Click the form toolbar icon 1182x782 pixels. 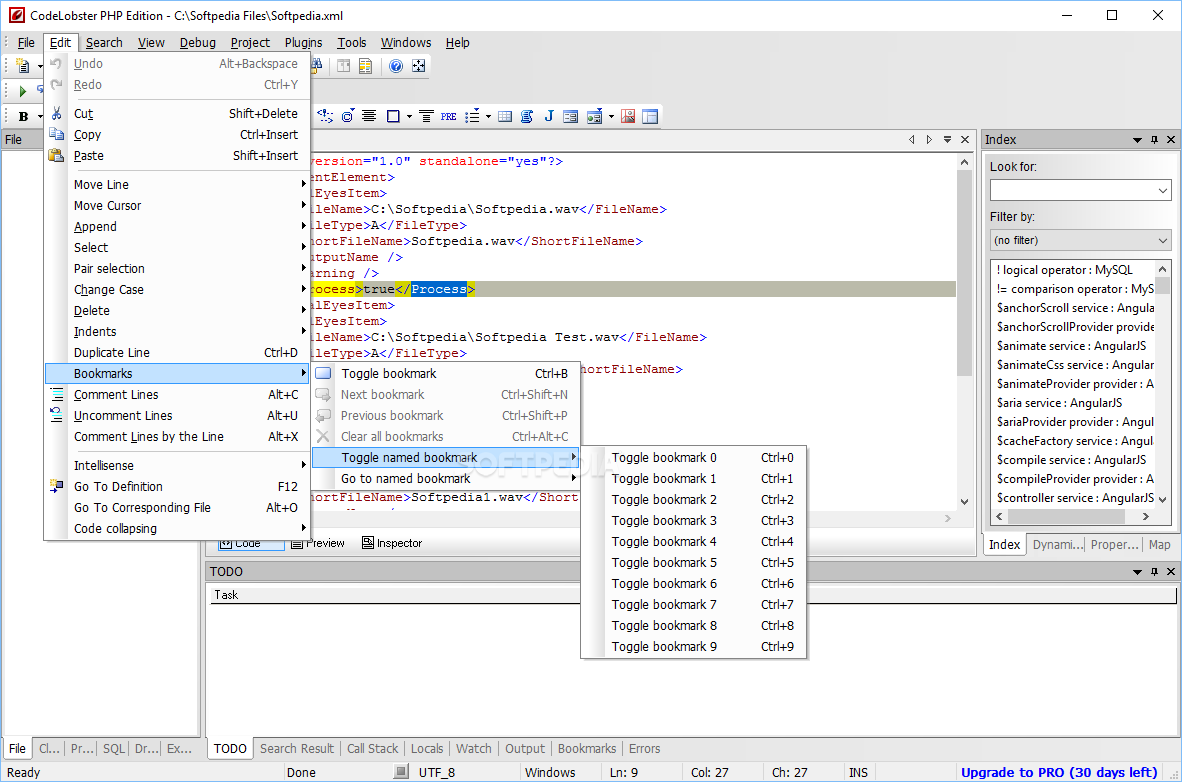(x=571, y=116)
